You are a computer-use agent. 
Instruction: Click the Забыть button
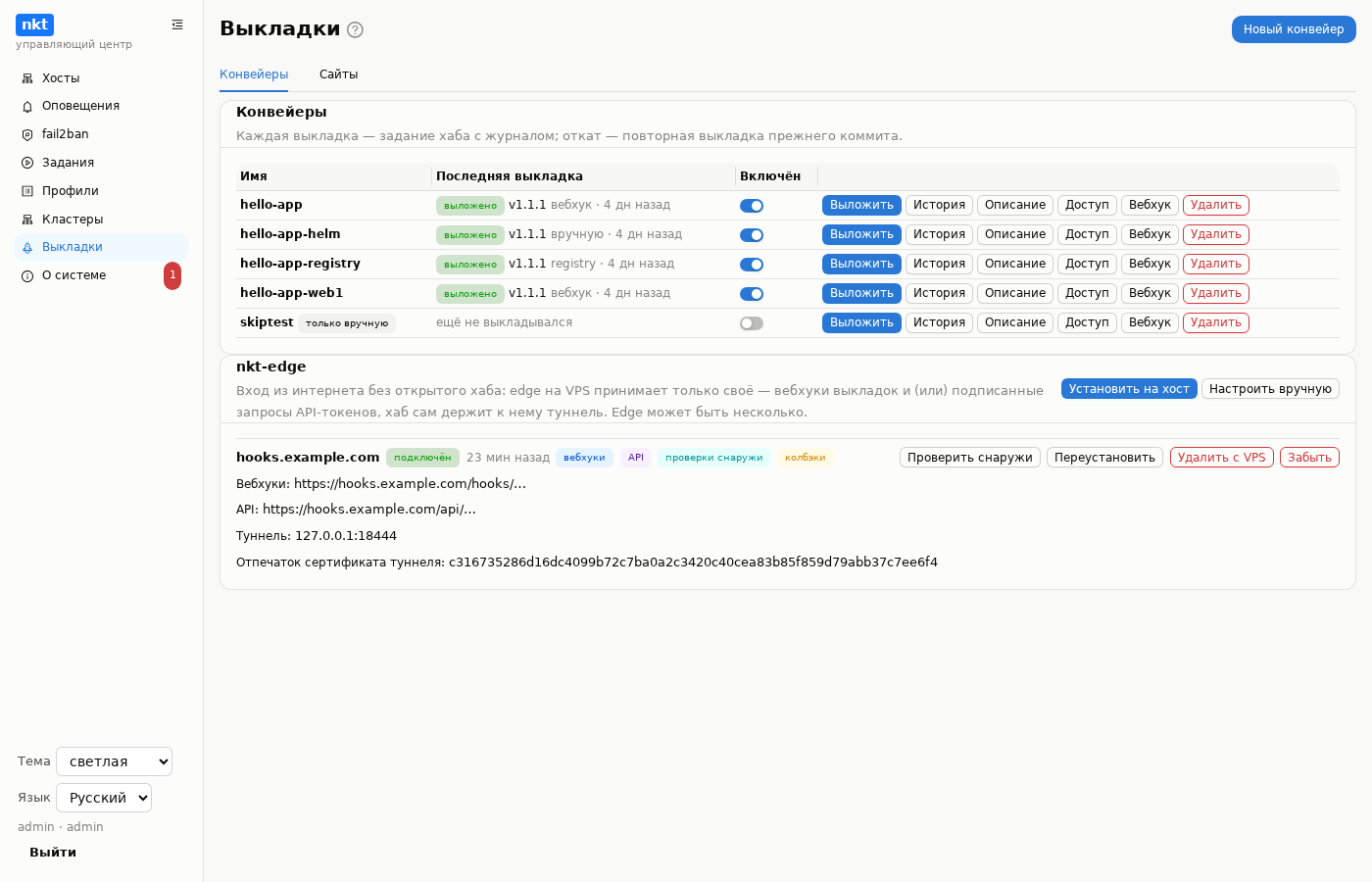click(1309, 458)
